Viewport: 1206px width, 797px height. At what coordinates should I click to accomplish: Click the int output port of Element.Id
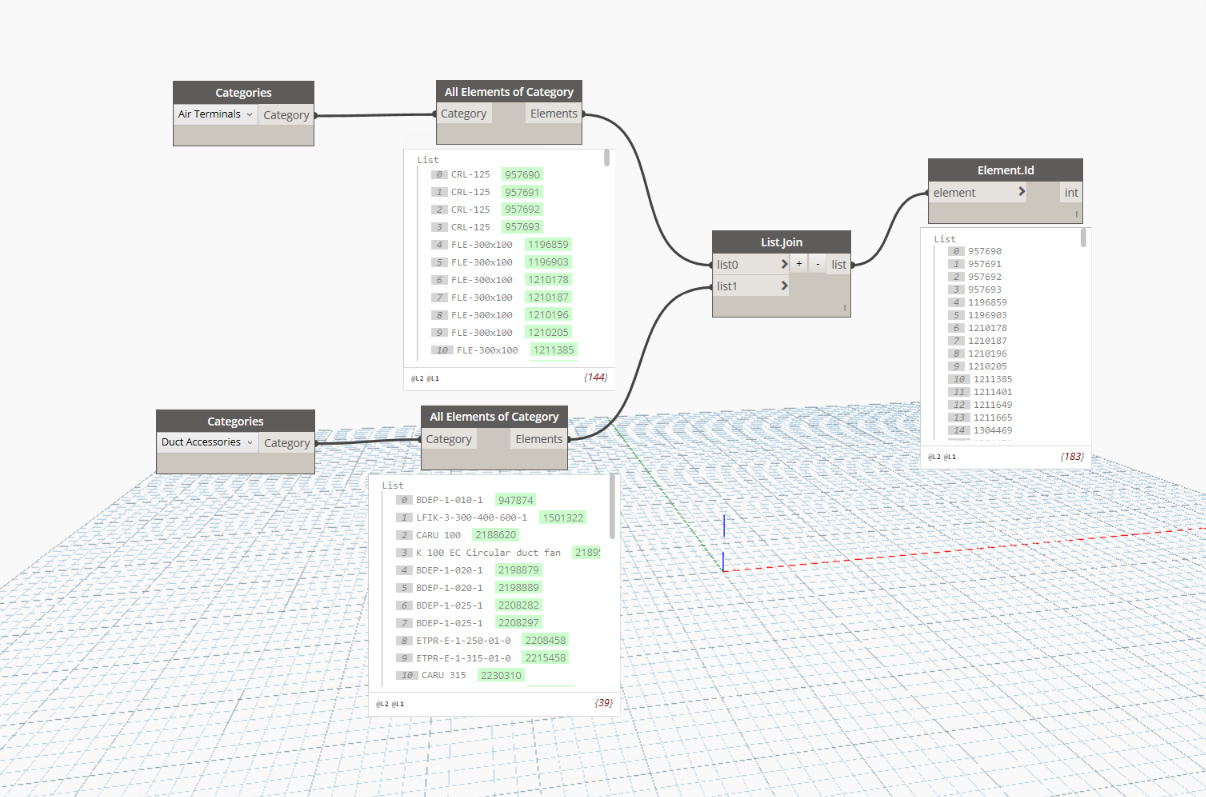point(1071,192)
